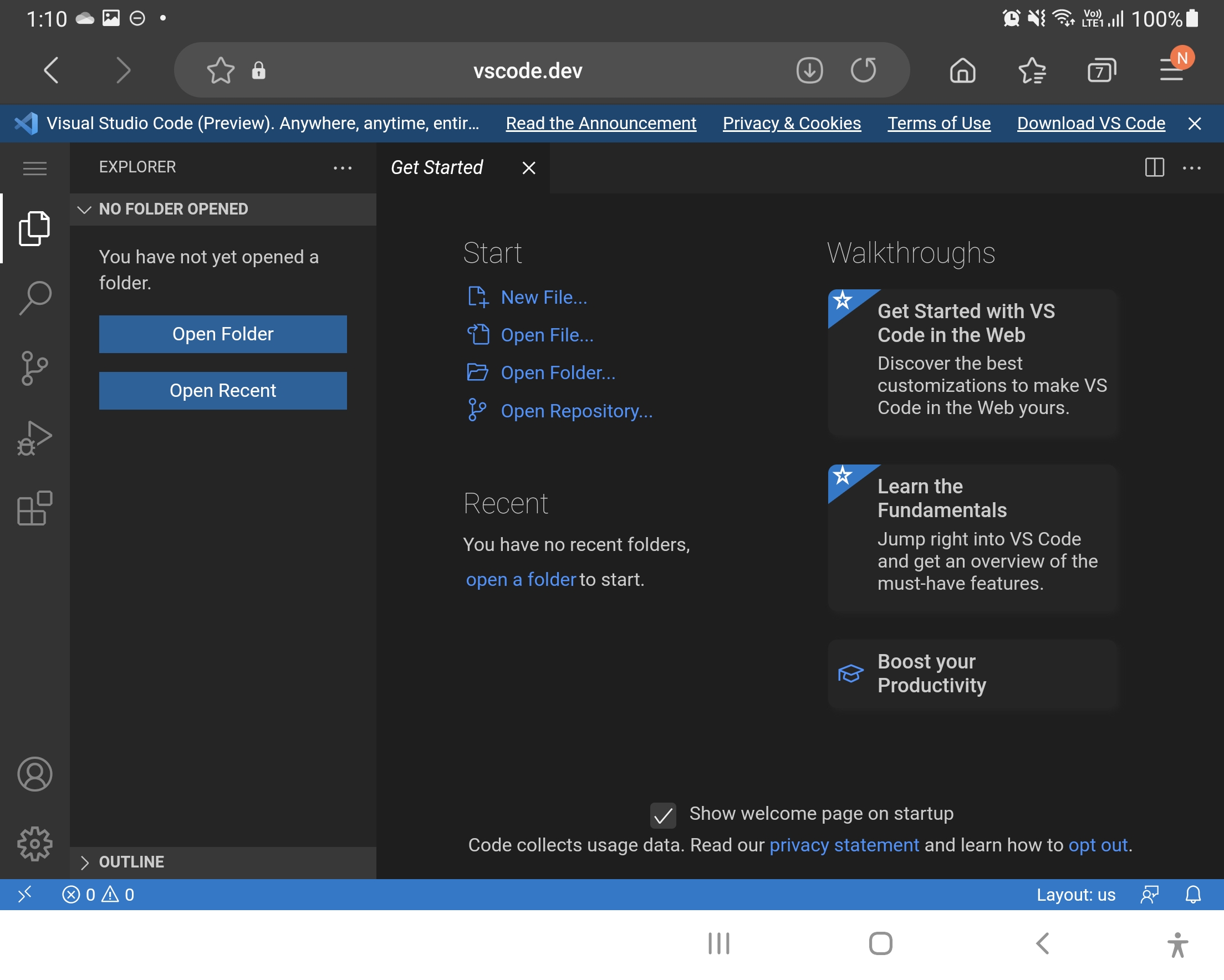Viewport: 1224px width, 980px height.
Task: Open Learn the Fundamentals walkthrough
Action: [x=972, y=537]
